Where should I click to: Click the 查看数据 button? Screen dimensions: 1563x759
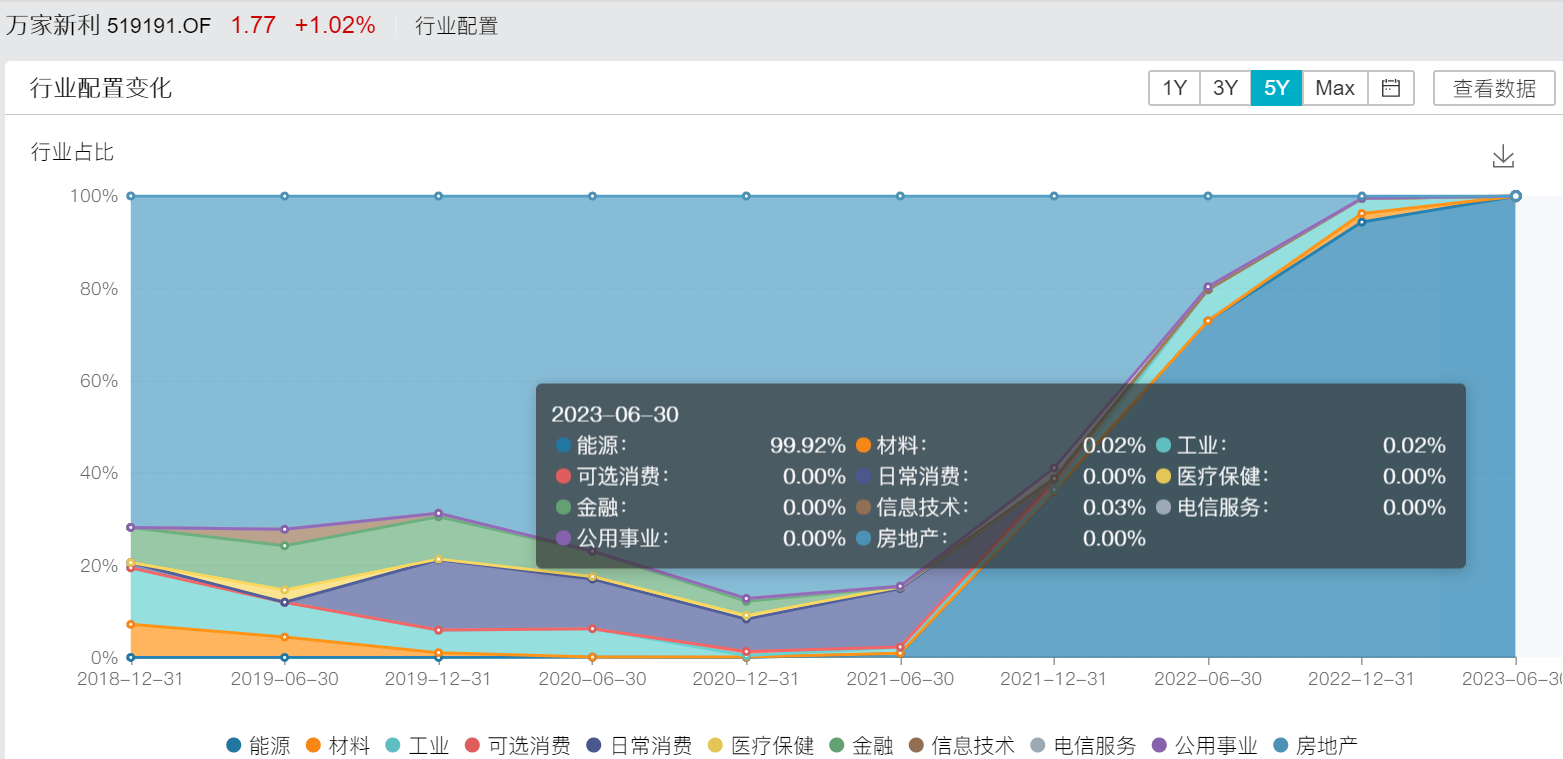tap(1494, 88)
